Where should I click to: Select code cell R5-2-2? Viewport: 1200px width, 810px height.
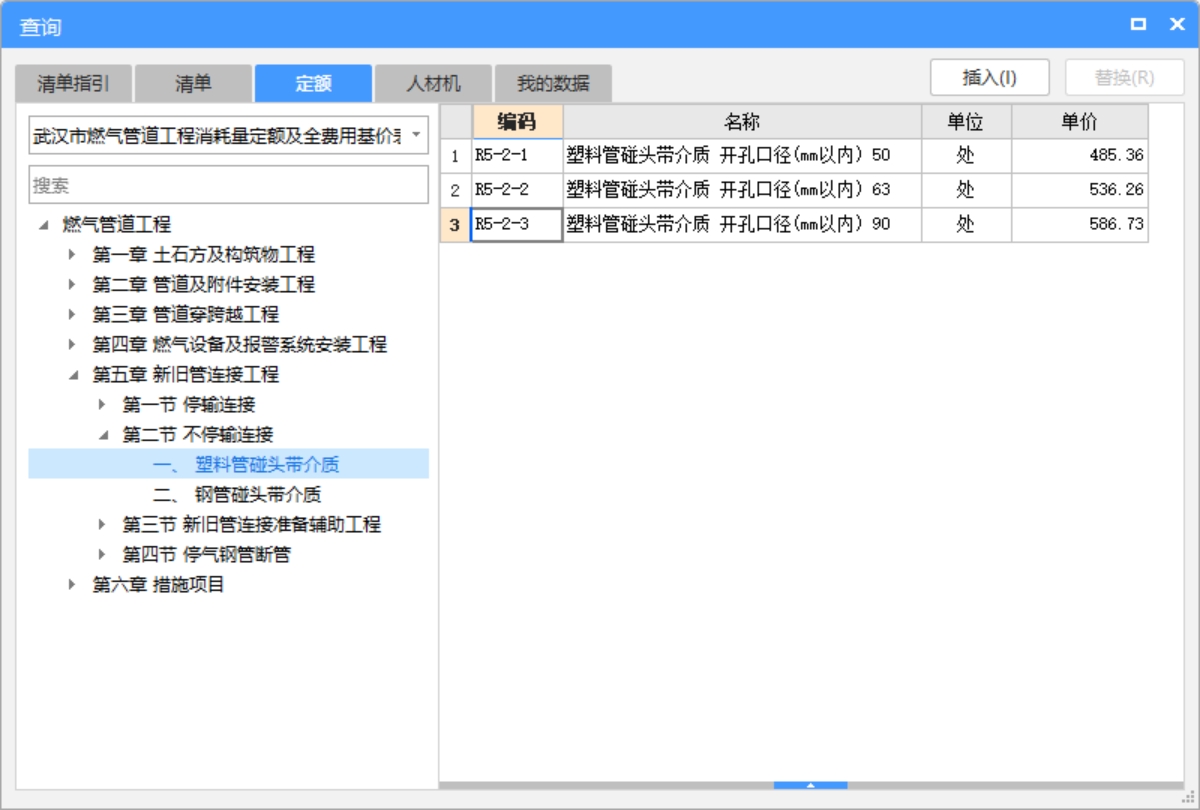click(517, 190)
